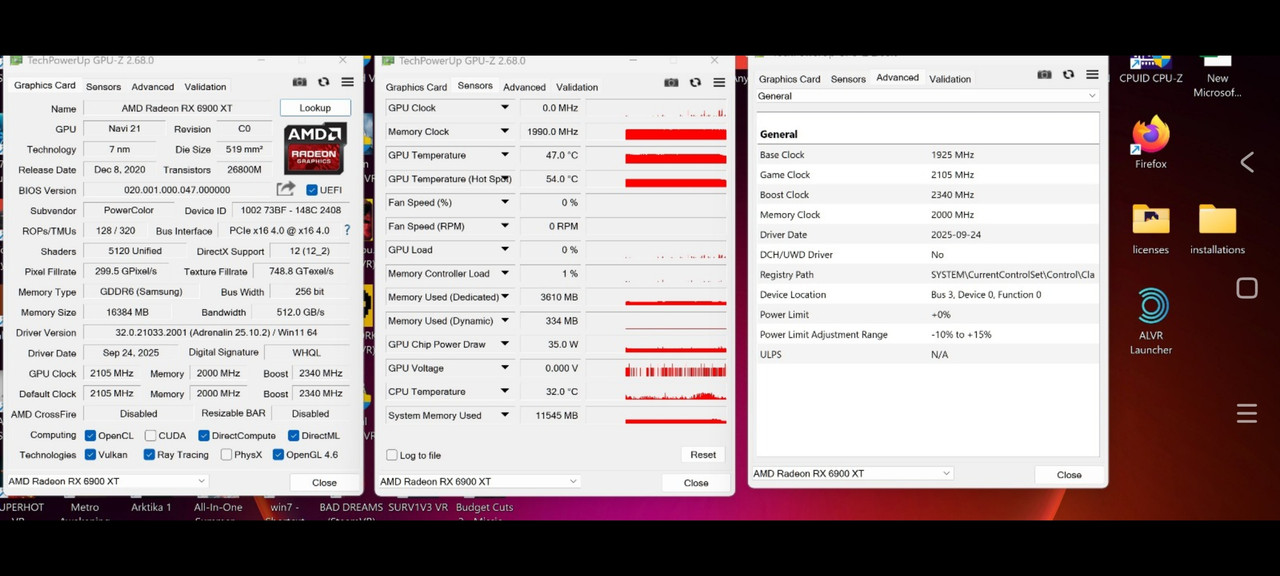Click BIOS Version field 020.001.000.047.000000
Image resolution: width=1280 pixels, height=576 pixels.
pyautogui.click(x=176, y=190)
